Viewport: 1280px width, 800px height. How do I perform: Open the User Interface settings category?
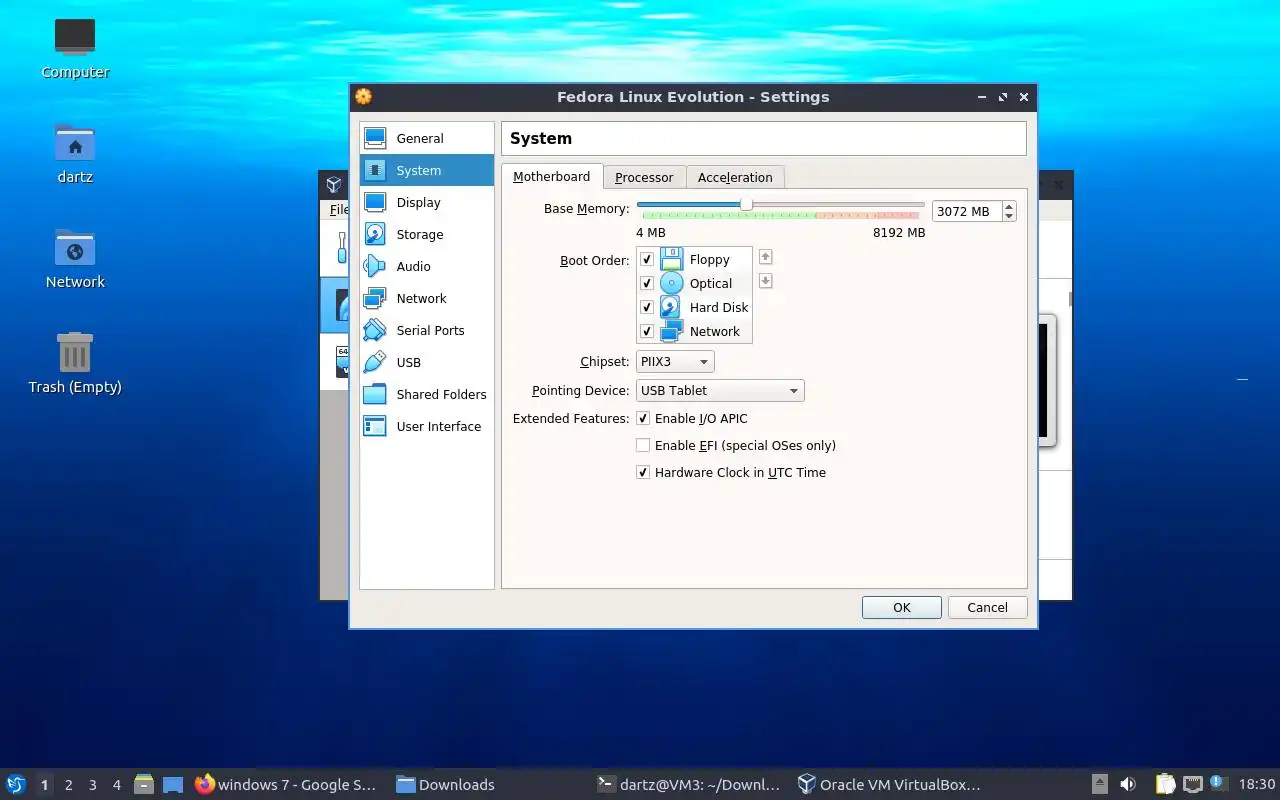[427, 426]
